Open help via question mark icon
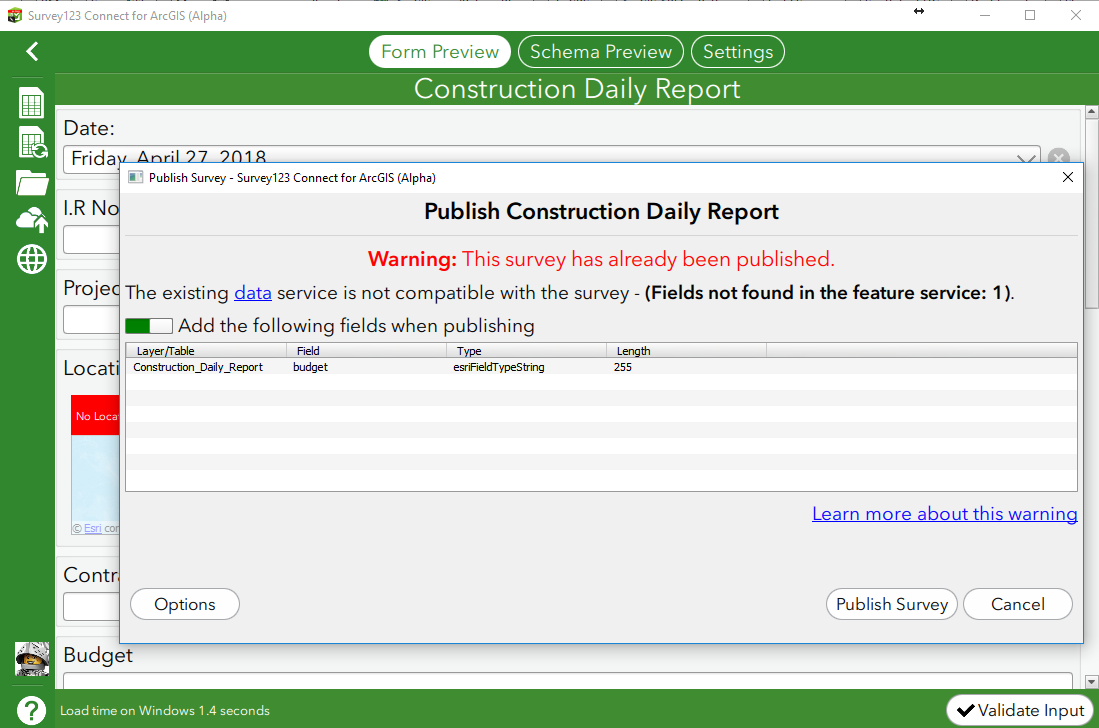 32,710
